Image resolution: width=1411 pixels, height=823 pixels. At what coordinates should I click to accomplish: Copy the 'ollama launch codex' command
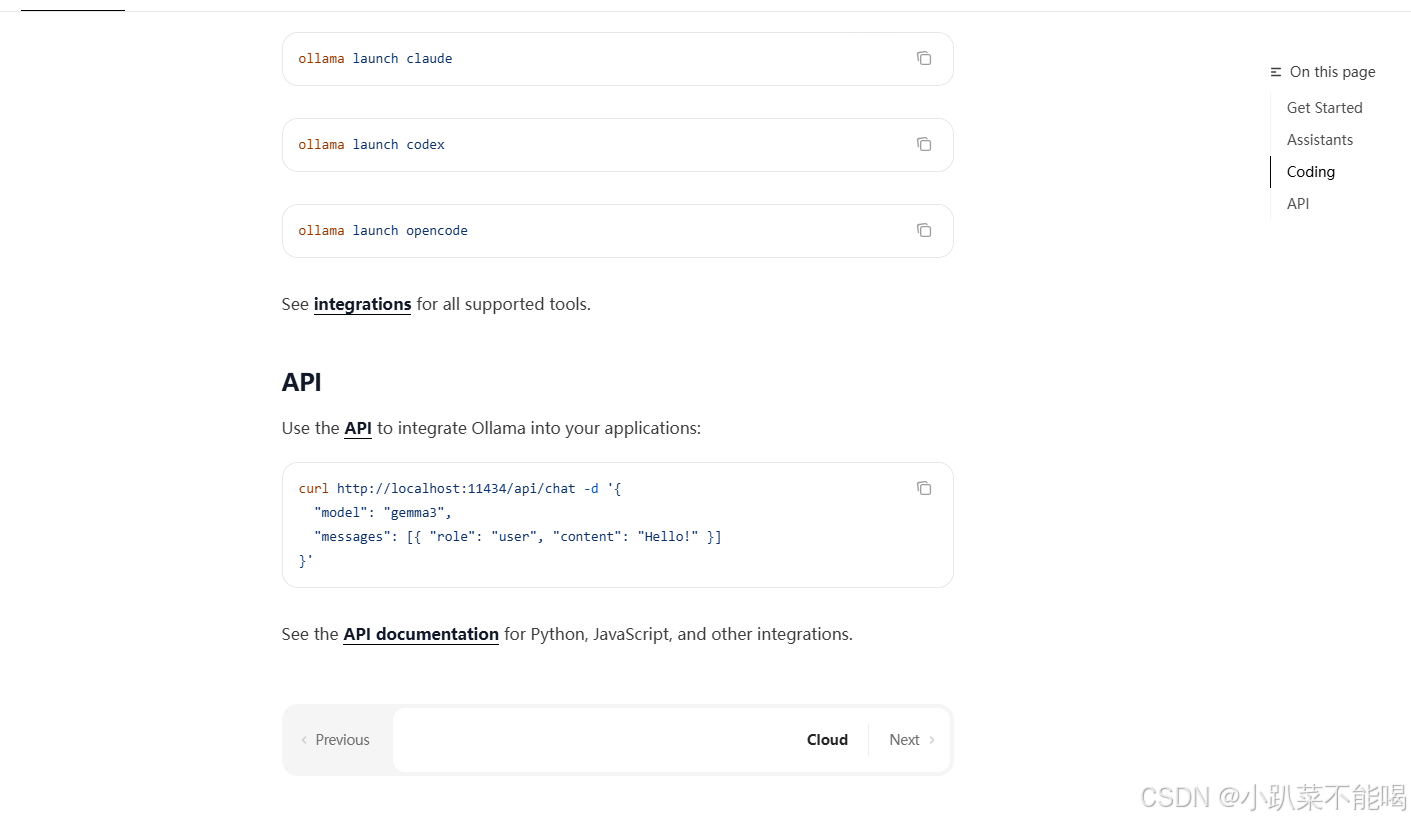coord(924,144)
